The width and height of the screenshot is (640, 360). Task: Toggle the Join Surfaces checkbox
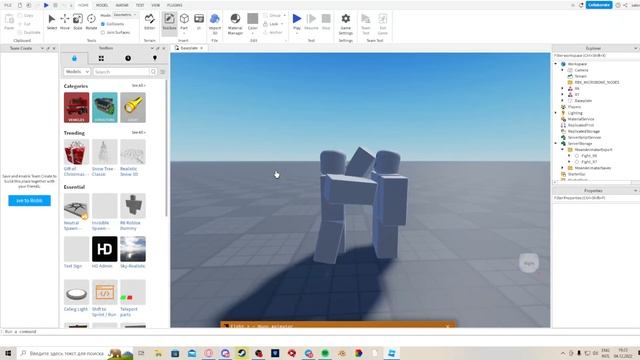[103, 32]
